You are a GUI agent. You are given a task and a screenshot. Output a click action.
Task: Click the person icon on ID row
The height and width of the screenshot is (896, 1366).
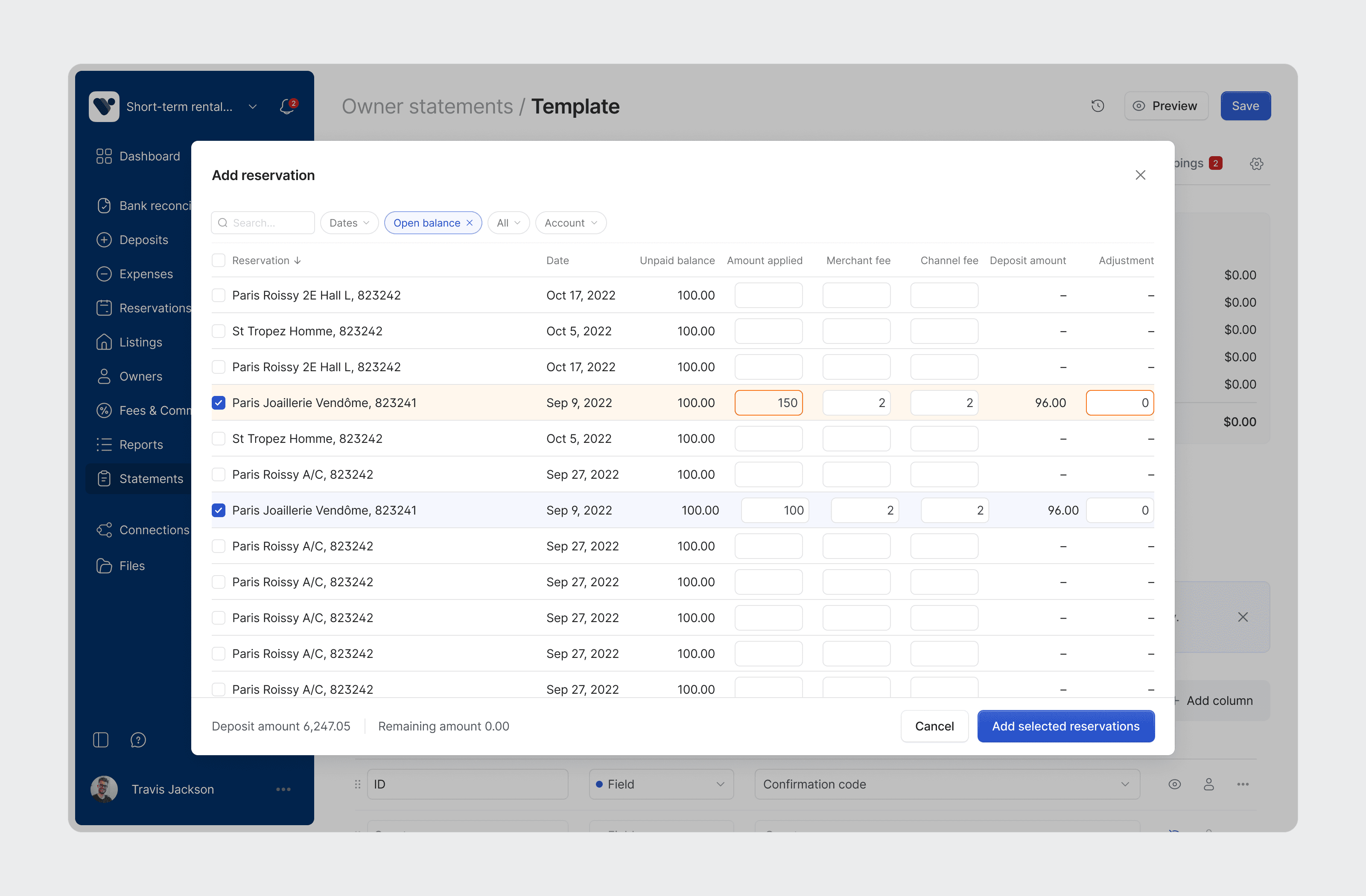(1209, 784)
